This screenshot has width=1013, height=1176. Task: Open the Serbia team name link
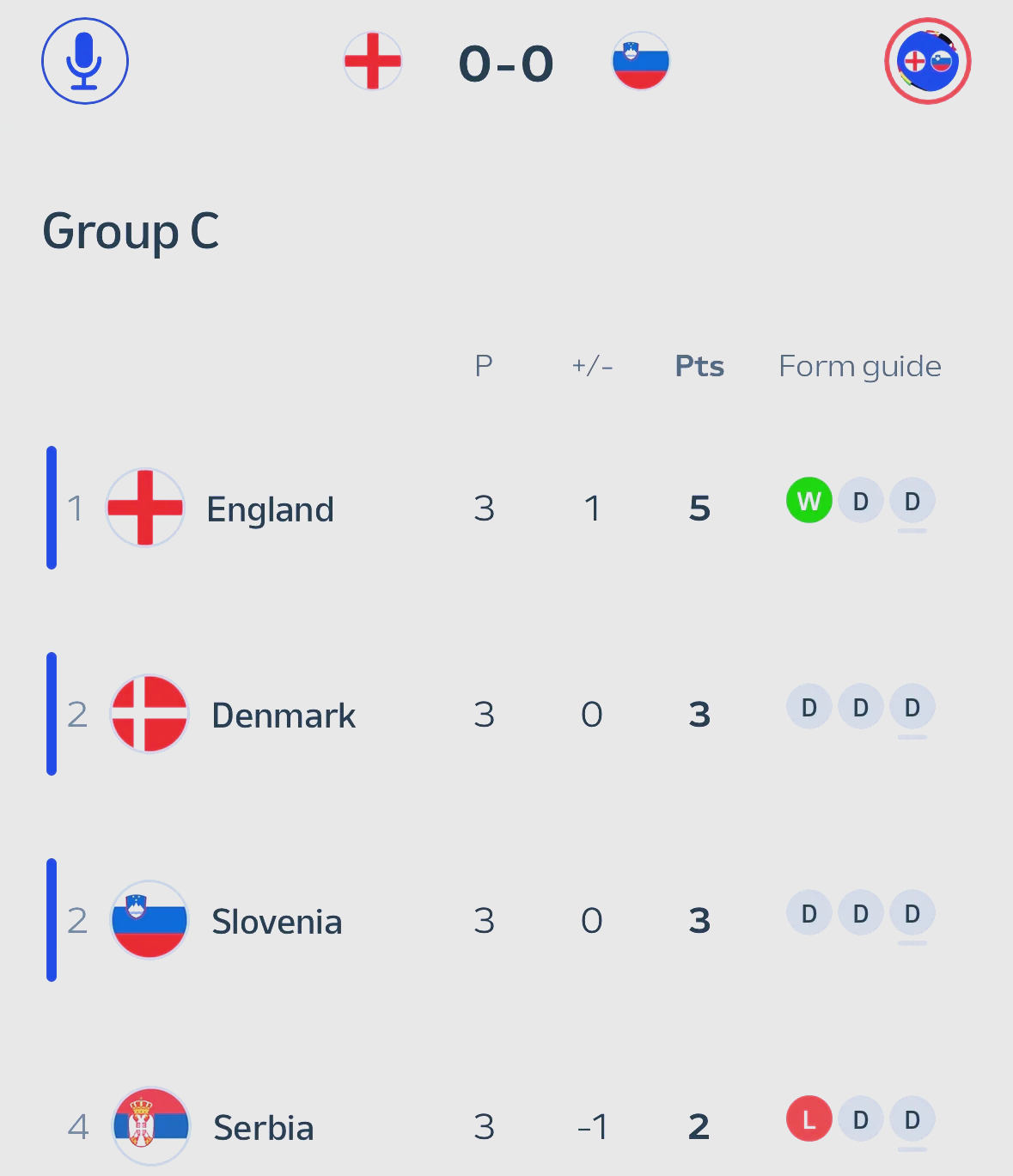[264, 1128]
